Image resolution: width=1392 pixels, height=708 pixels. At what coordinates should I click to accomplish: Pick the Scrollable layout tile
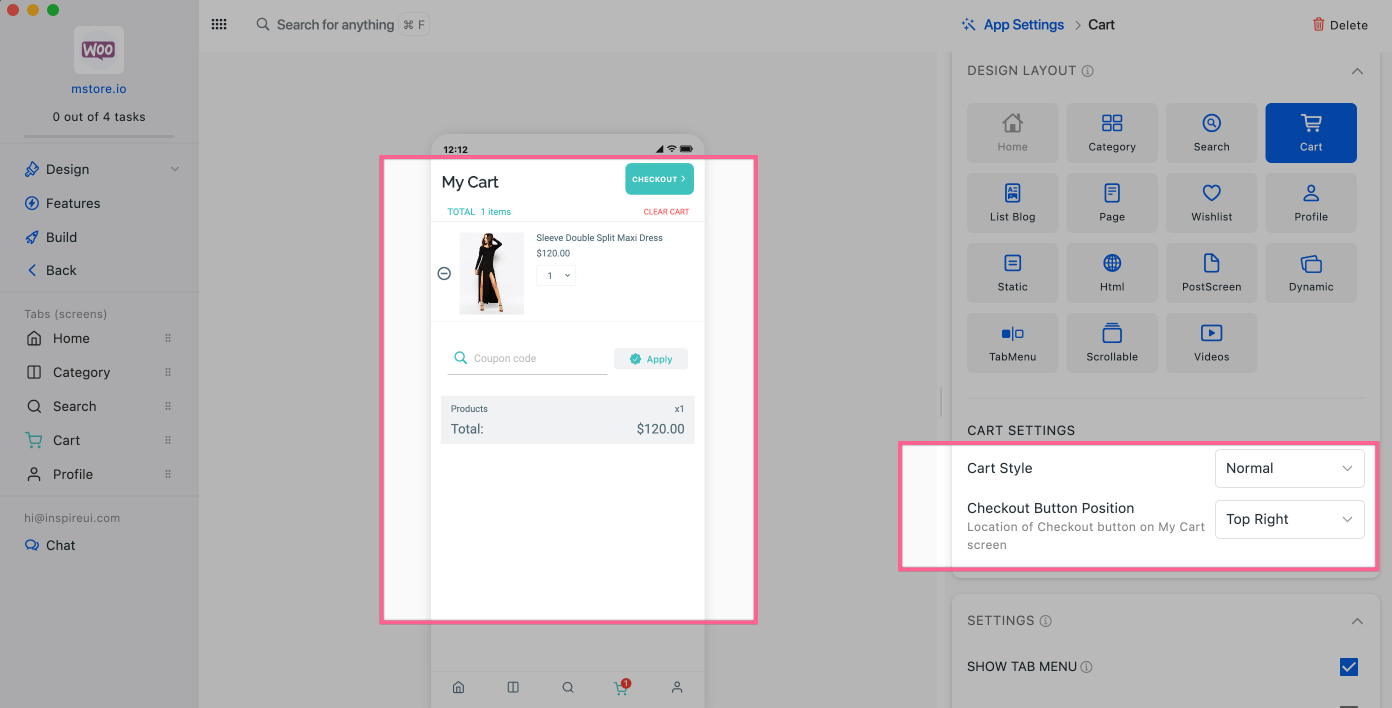(x=1112, y=343)
